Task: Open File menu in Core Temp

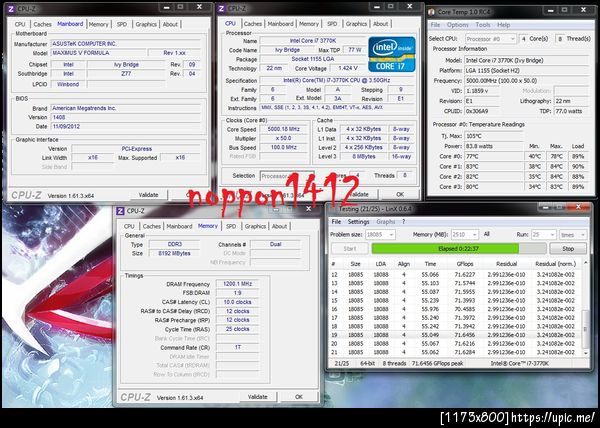Action: [x=435, y=25]
